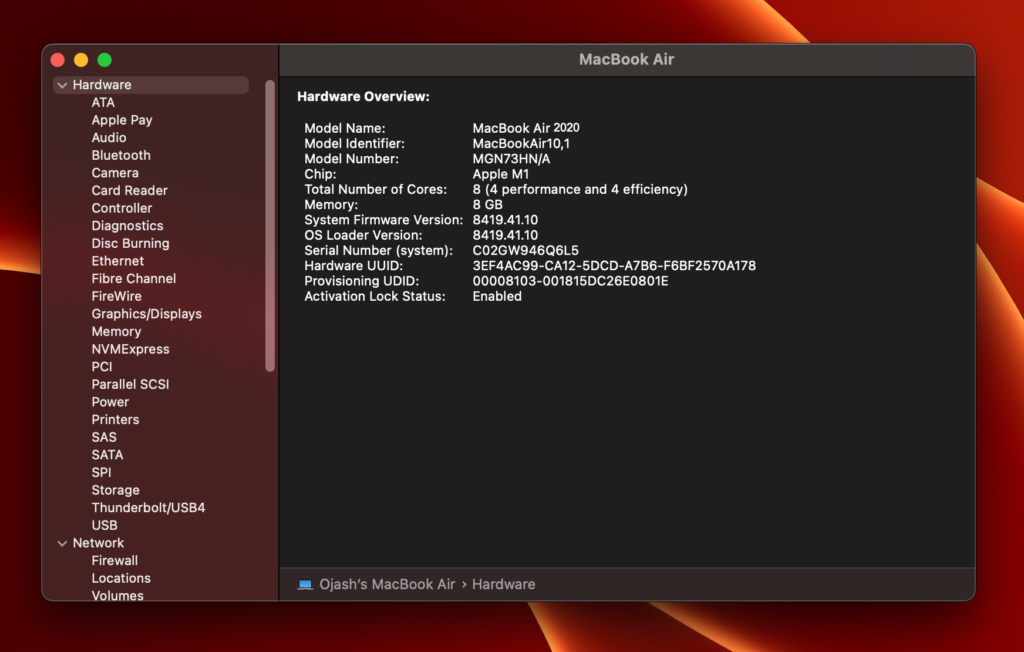1024x652 pixels.
Task: Close the System Information window
Action: [57, 60]
